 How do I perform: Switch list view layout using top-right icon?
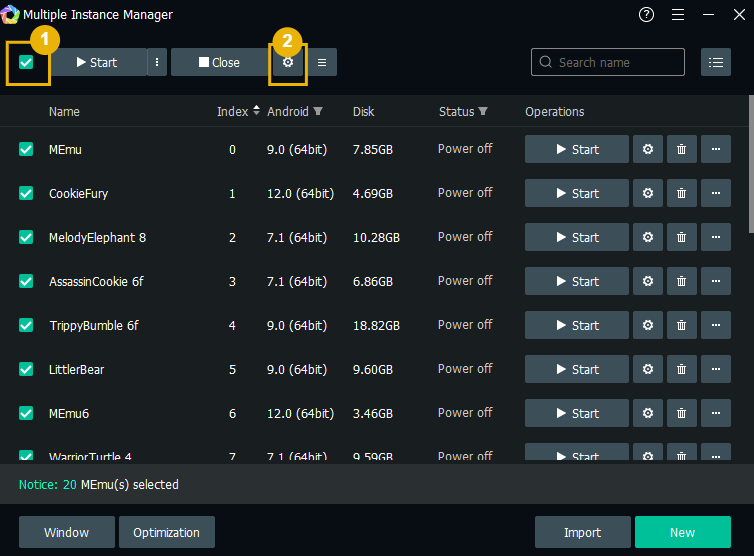(716, 62)
